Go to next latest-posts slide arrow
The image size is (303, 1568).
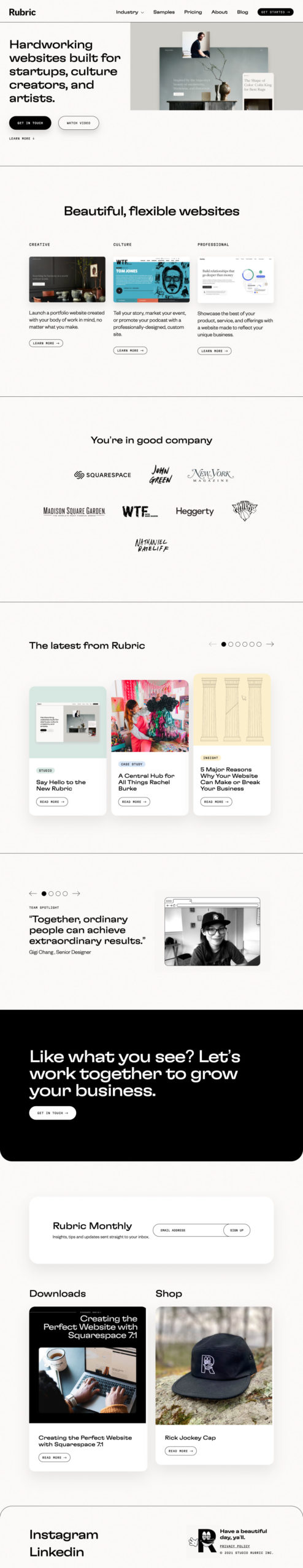(270, 644)
